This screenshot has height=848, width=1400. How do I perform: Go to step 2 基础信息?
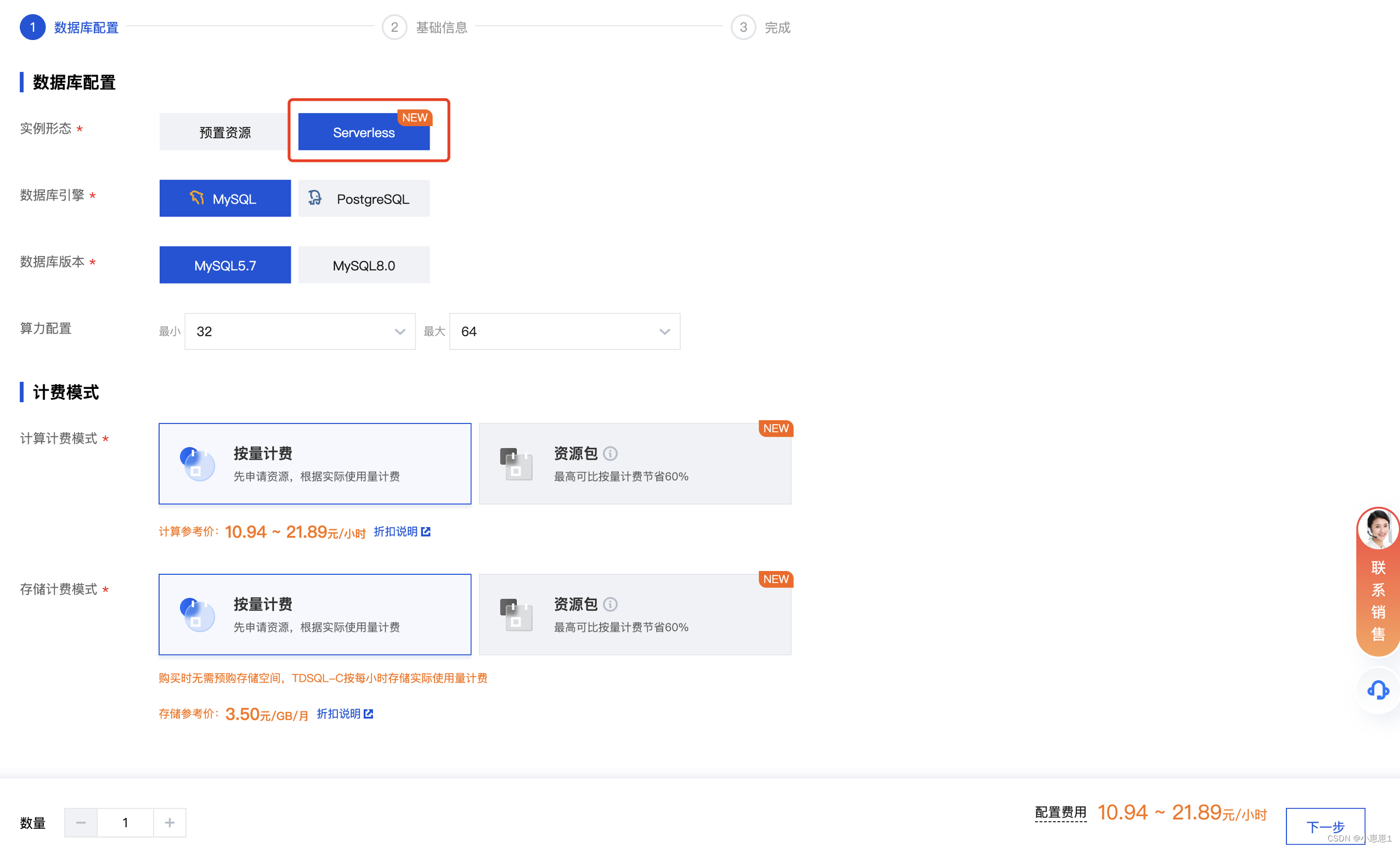(x=425, y=27)
